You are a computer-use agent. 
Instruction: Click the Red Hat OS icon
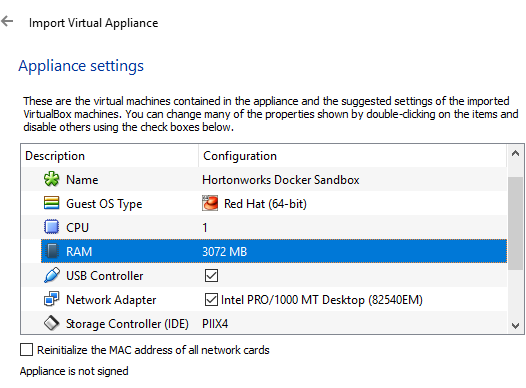[210, 203]
